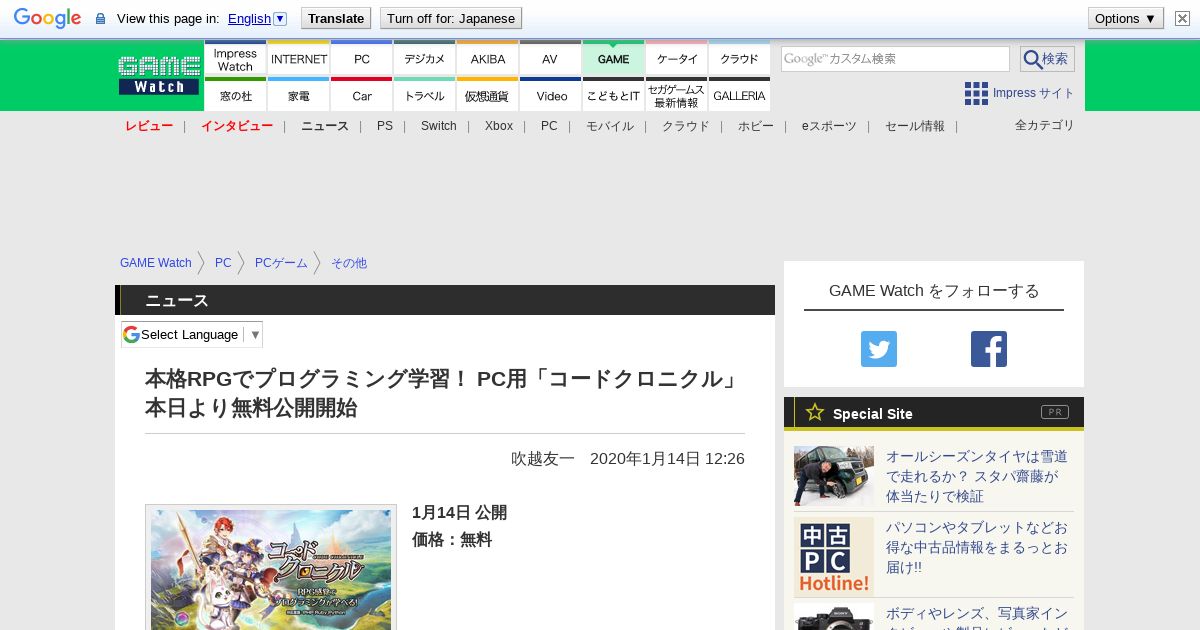Open the English language dropdown arrow
Screen dimensions: 1200x630
pos(280,18)
